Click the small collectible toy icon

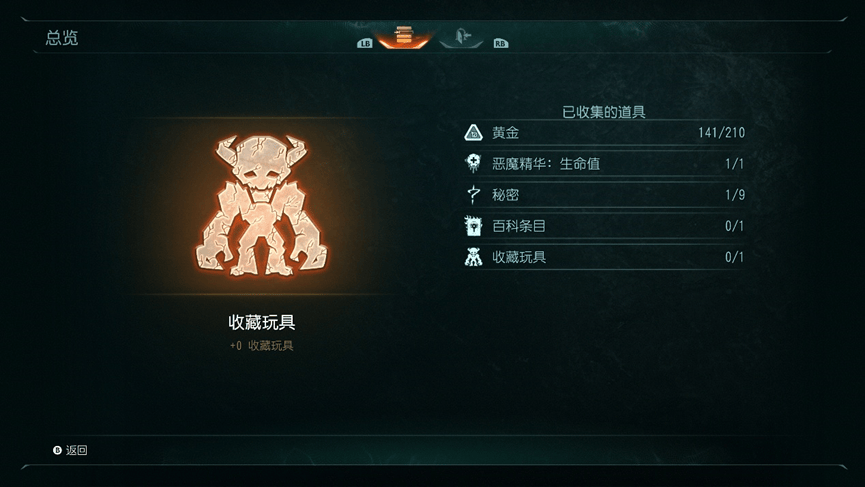473,257
